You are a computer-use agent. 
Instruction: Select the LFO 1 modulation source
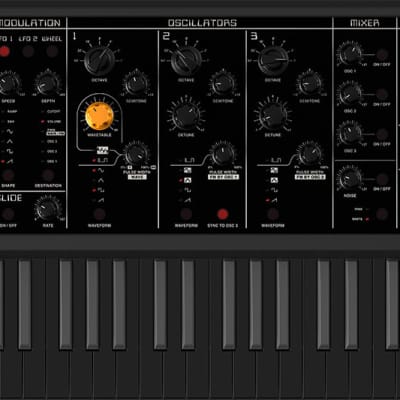tap(4, 51)
